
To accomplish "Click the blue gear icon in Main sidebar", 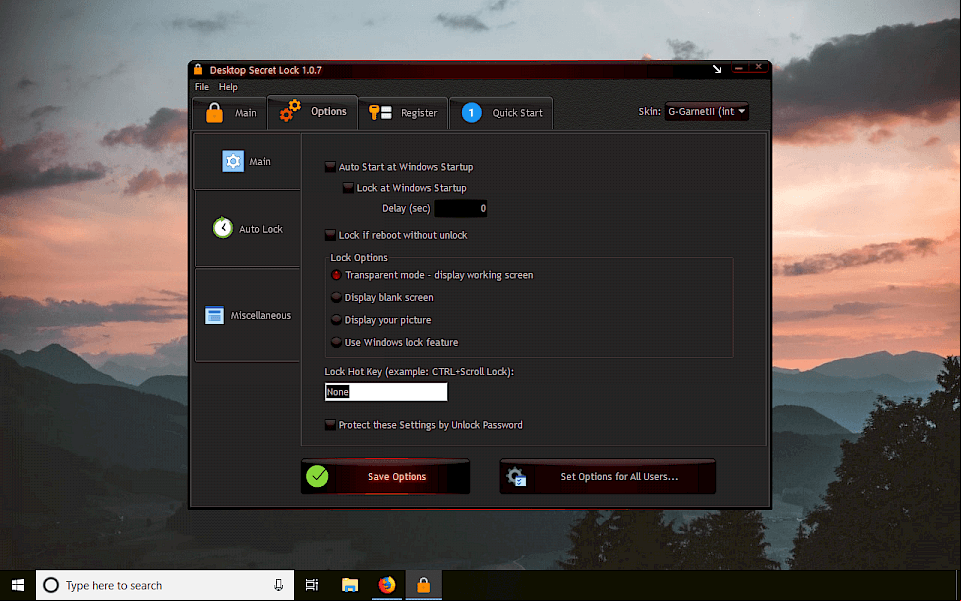I will (233, 161).
